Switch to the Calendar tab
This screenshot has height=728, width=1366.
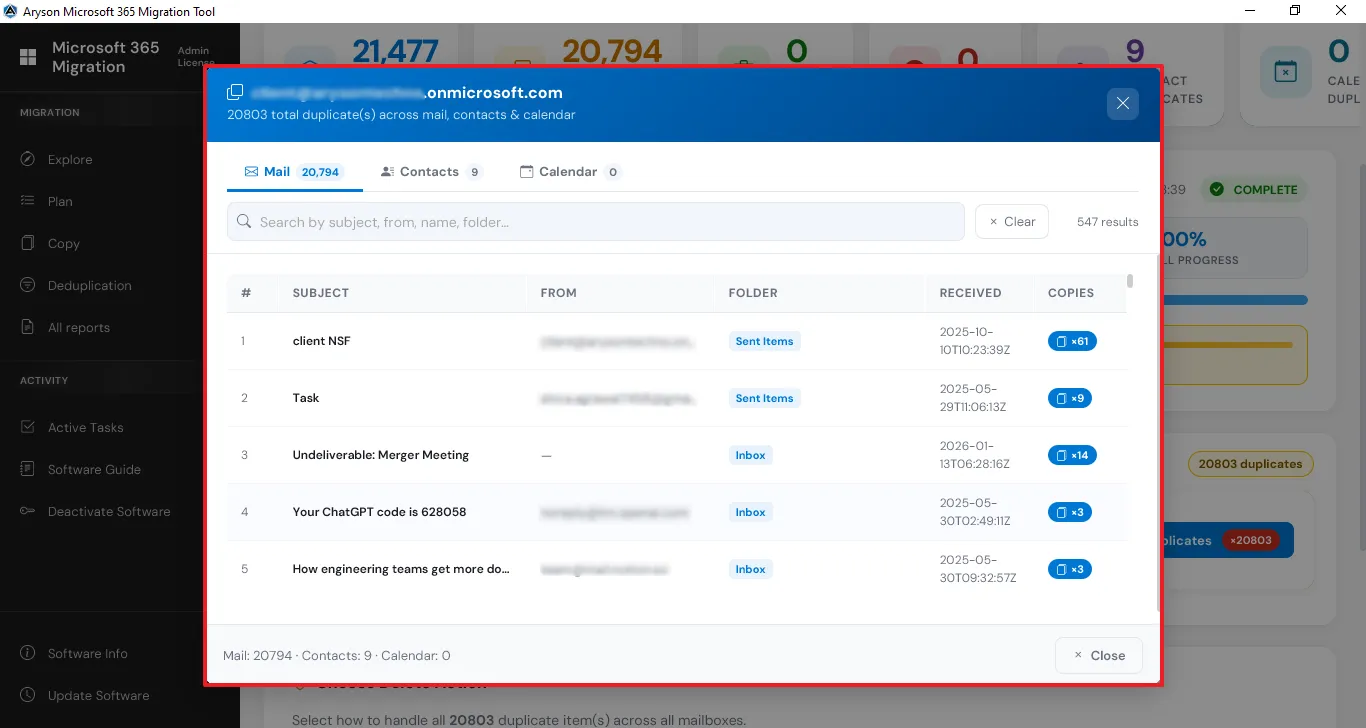(x=570, y=172)
